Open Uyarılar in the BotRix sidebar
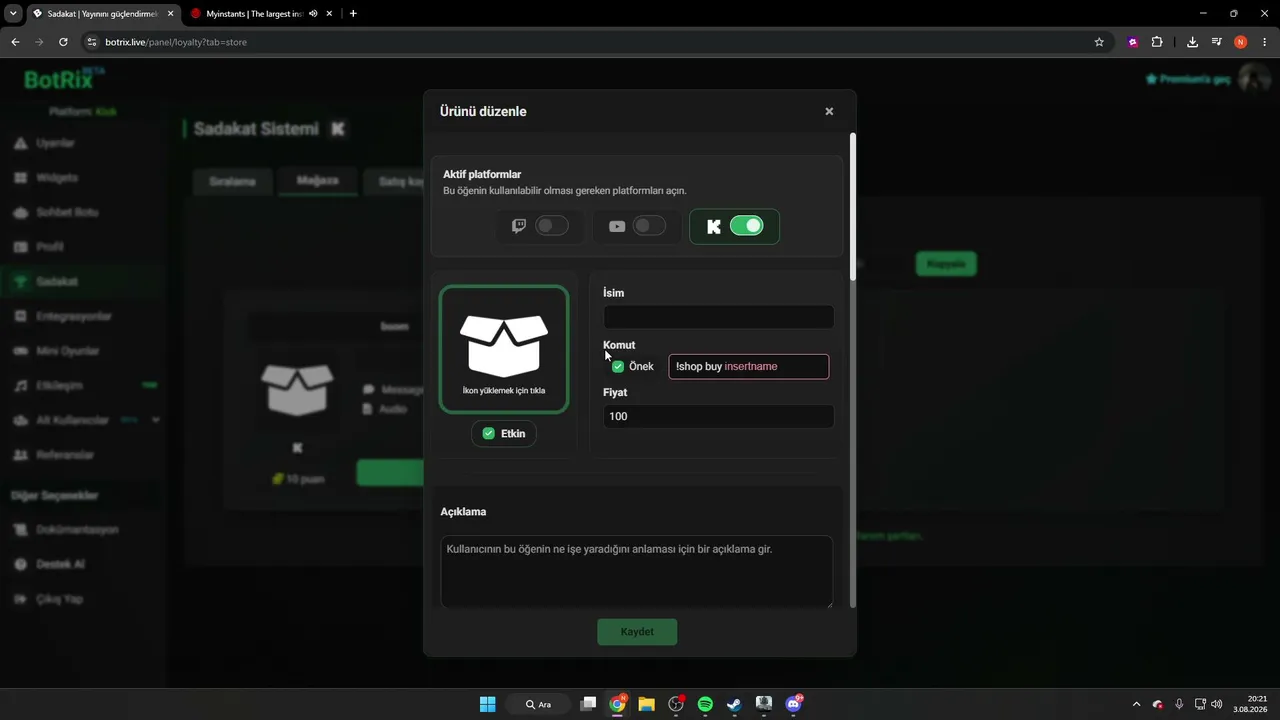Viewport: 1280px width, 720px height. (56, 143)
